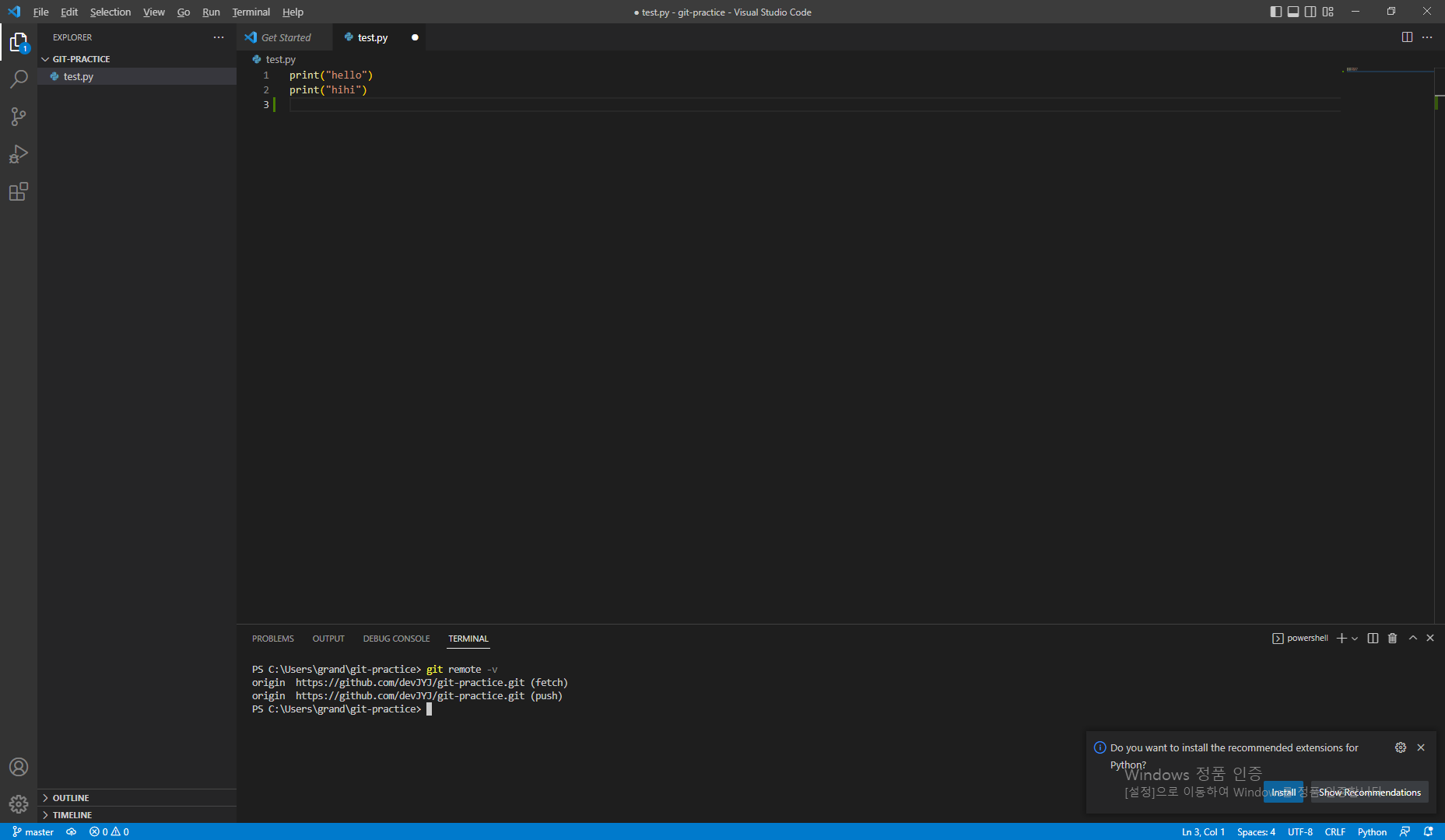Open Explorer views and more actions menu
This screenshot has height=840, width=1445.
219,37
